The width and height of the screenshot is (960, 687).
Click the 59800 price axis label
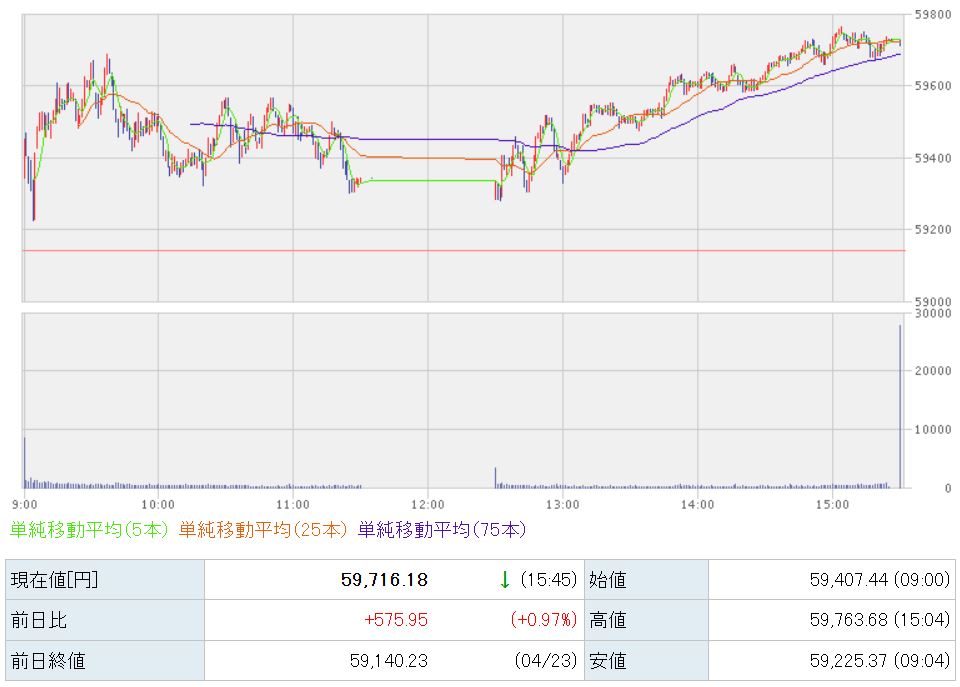[931, 15]
